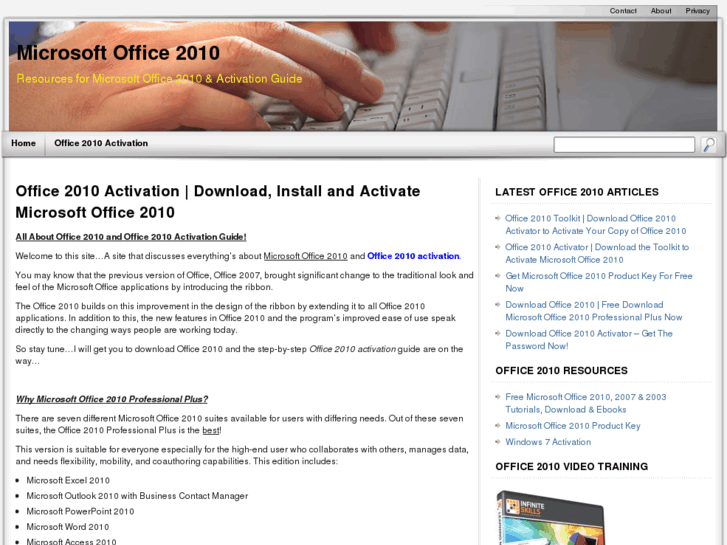Follow the underlined Microsoft Office 2010 link

[x=306, y=256]
